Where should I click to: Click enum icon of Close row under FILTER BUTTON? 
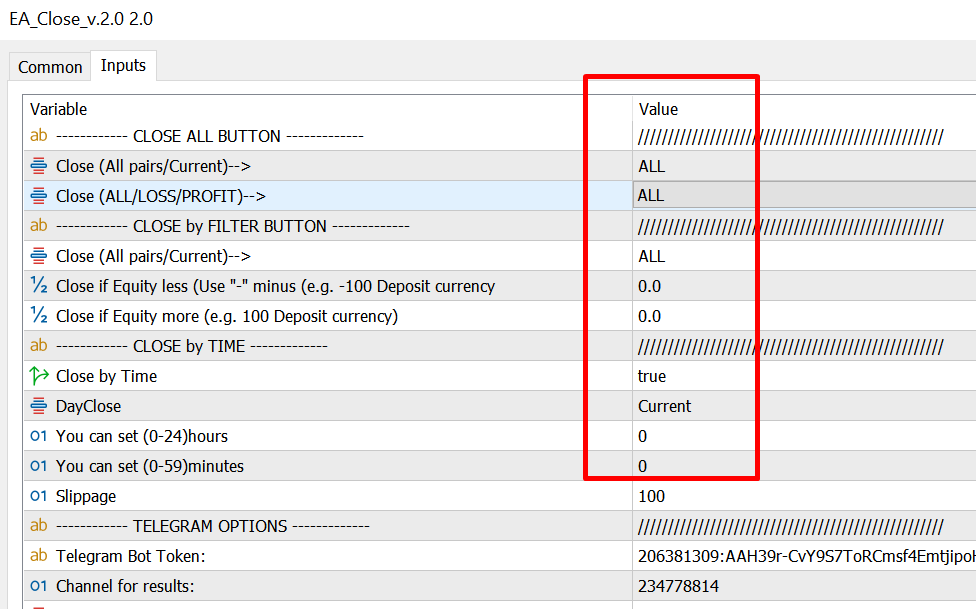39,255
